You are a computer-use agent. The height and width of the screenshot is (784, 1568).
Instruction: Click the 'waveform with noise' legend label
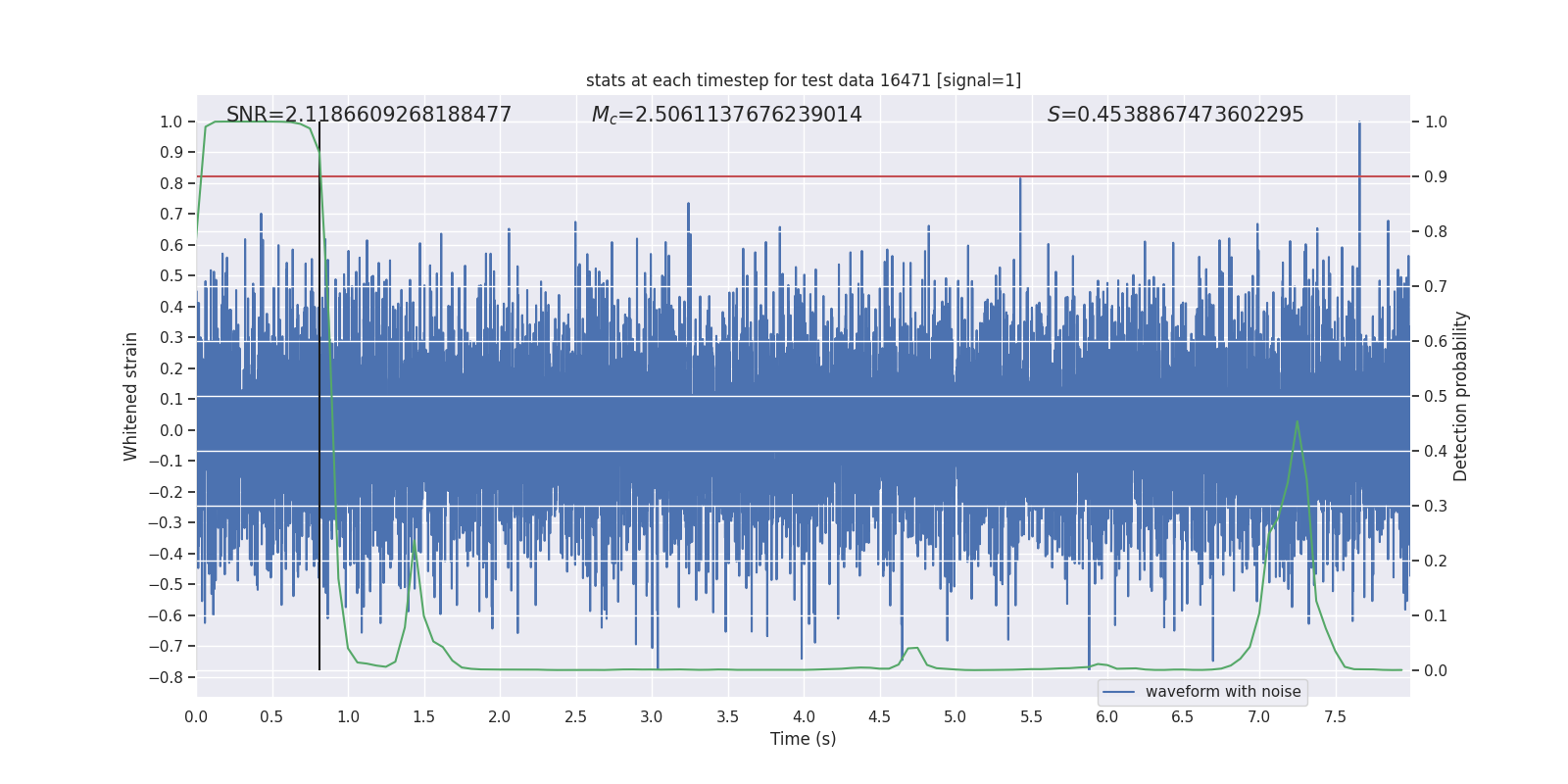coord(1222,692)
